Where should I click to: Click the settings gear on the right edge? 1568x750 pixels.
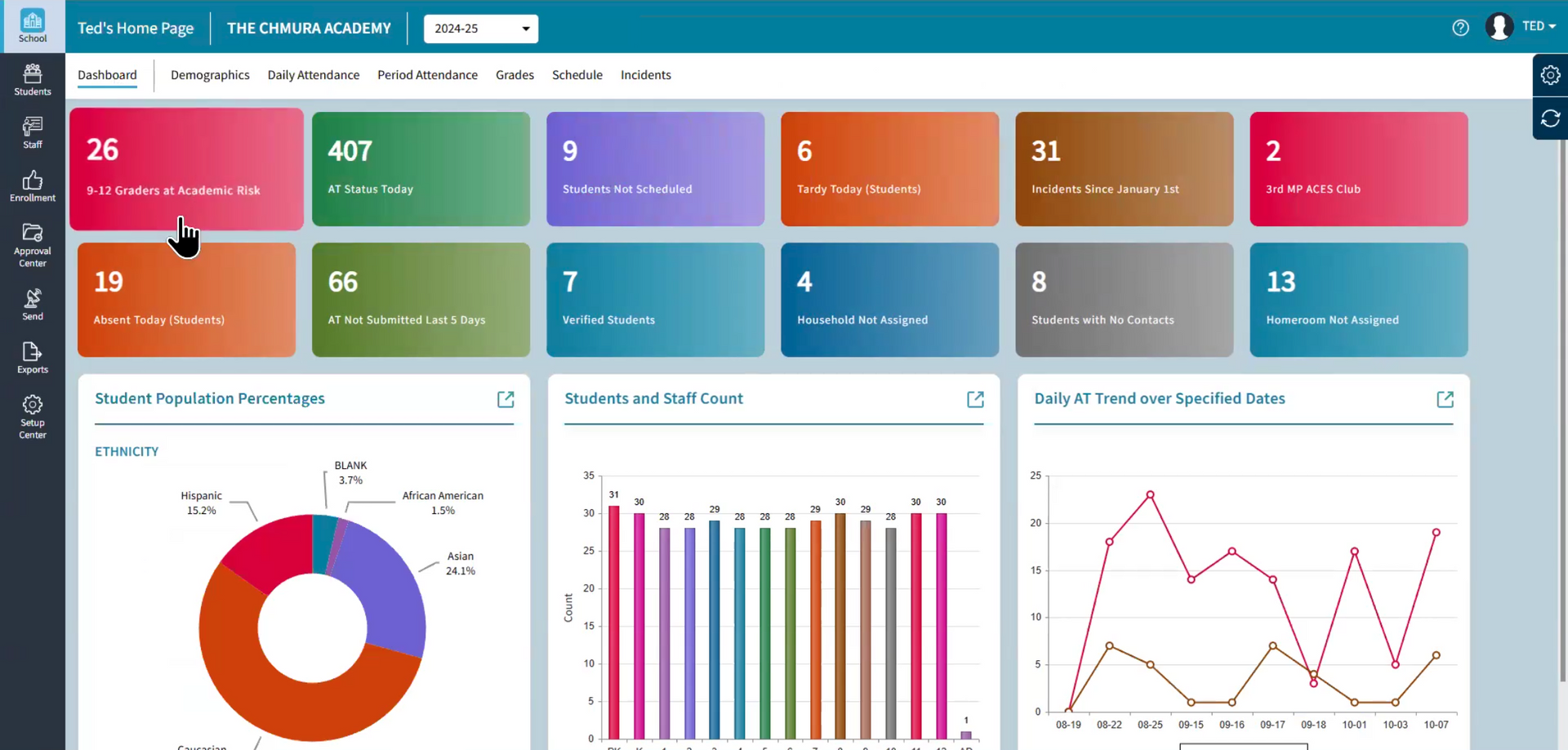coord(1551,74)
